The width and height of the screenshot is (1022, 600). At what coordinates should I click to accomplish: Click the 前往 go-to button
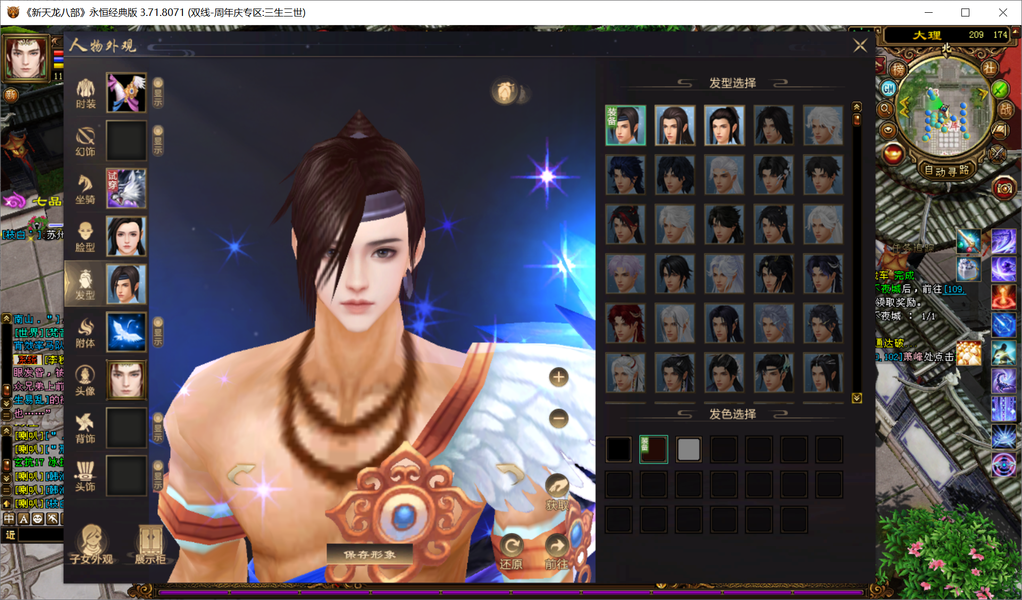556,552
